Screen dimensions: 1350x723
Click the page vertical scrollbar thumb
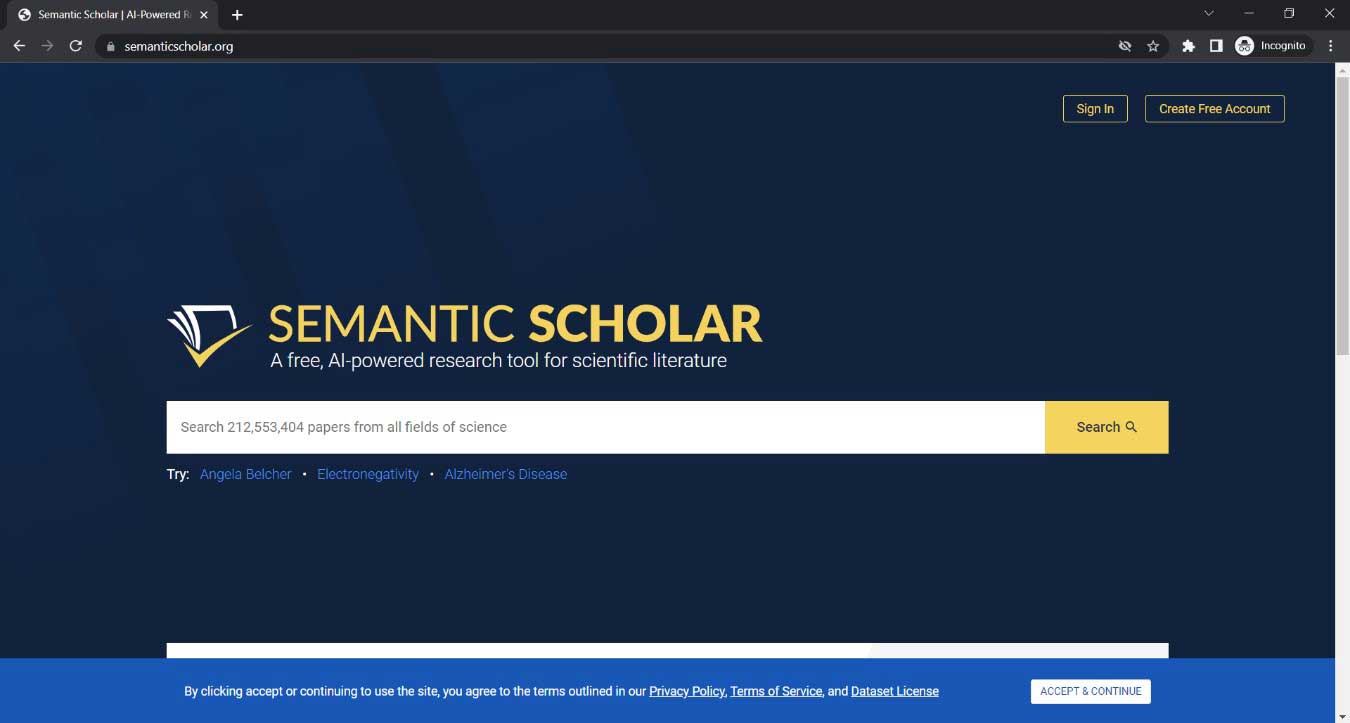1342,216
